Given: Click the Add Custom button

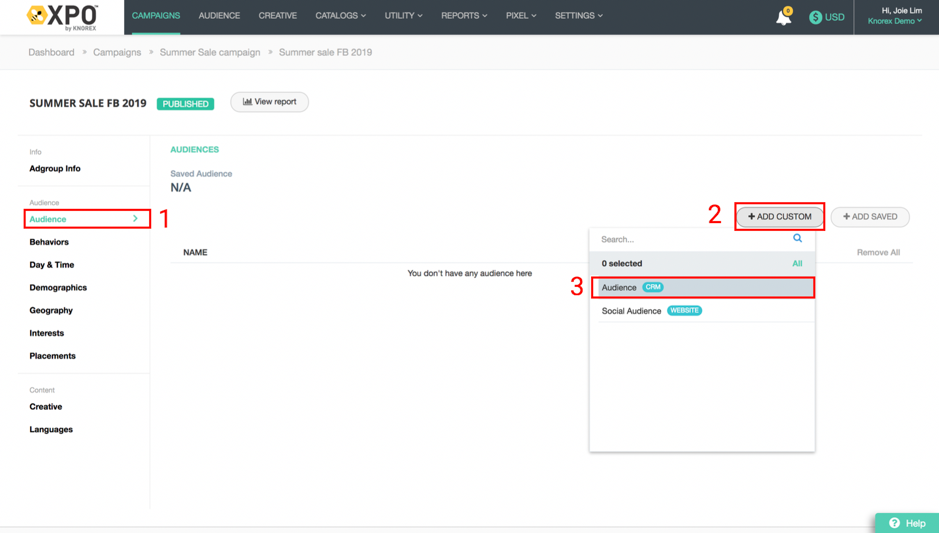Looking at the screenshot, I should [x=780, y=217].
